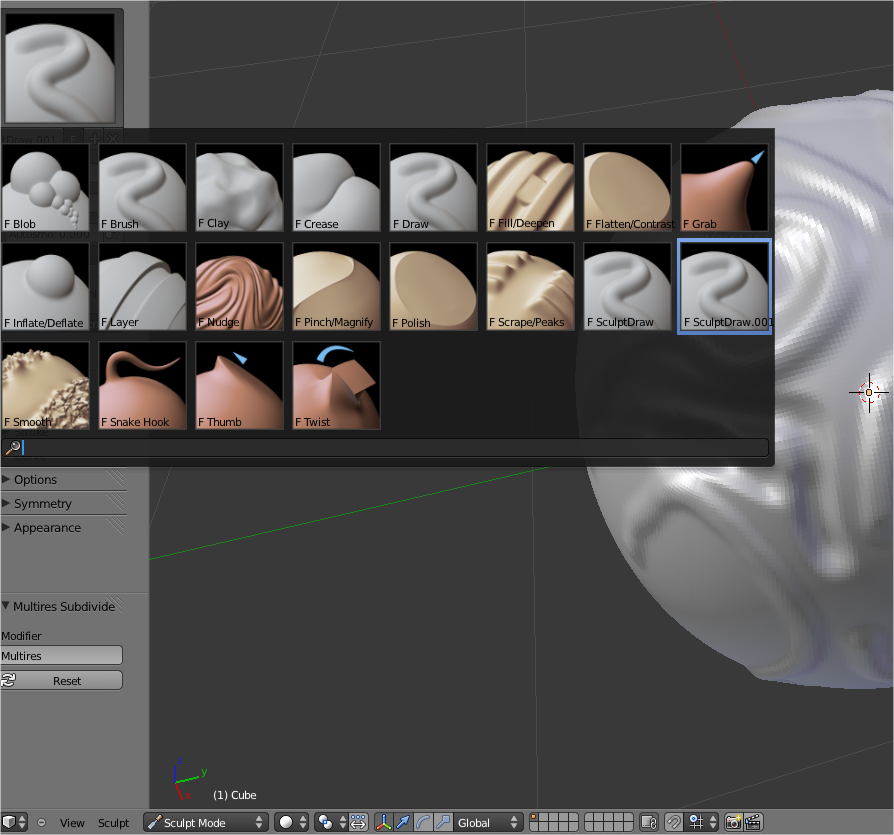Choose the Layer brush

click(143, 287)
